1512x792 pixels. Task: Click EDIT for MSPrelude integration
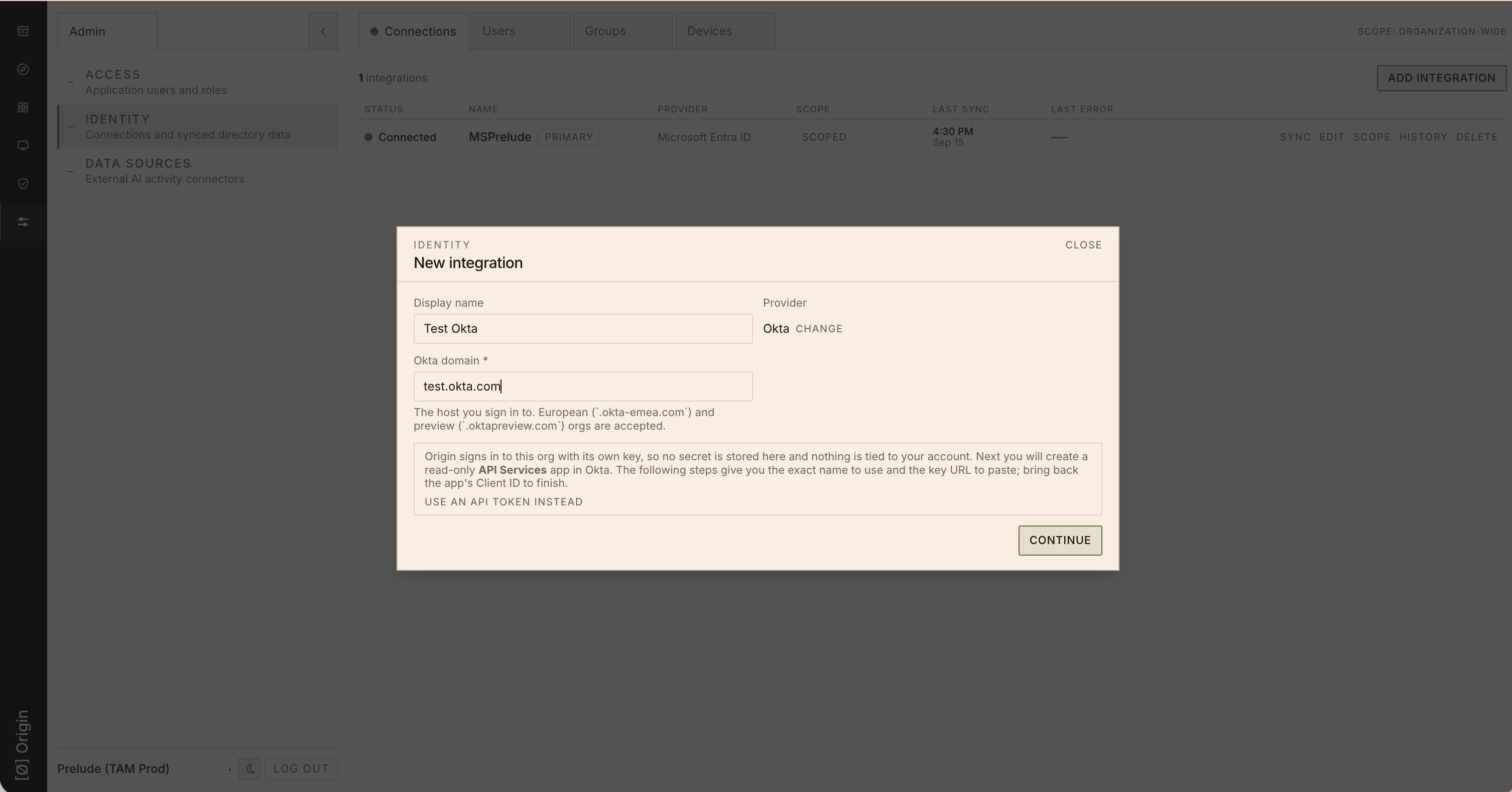pos(1332,137)
